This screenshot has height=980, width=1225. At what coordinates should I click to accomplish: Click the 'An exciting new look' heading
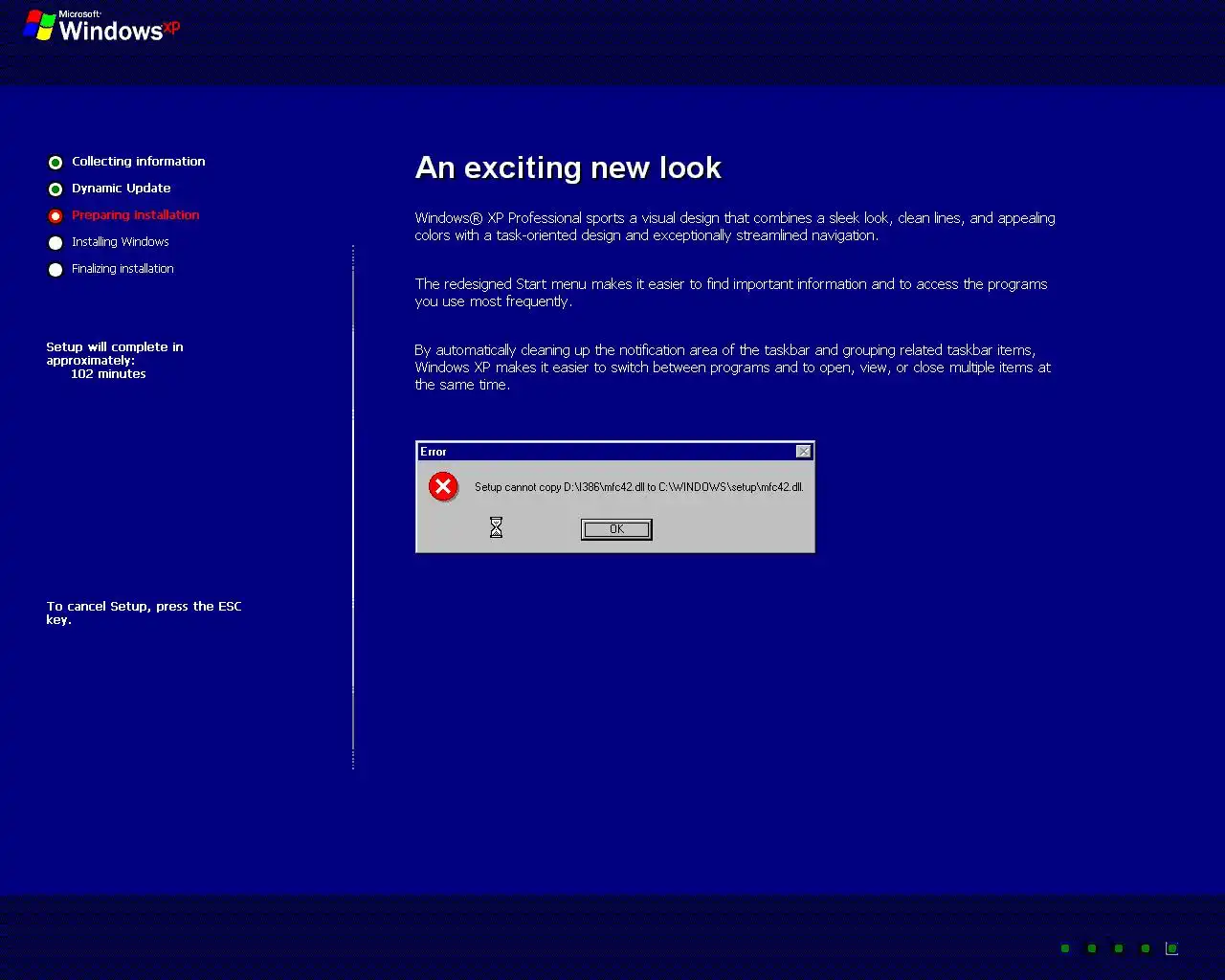click(568, 168)
